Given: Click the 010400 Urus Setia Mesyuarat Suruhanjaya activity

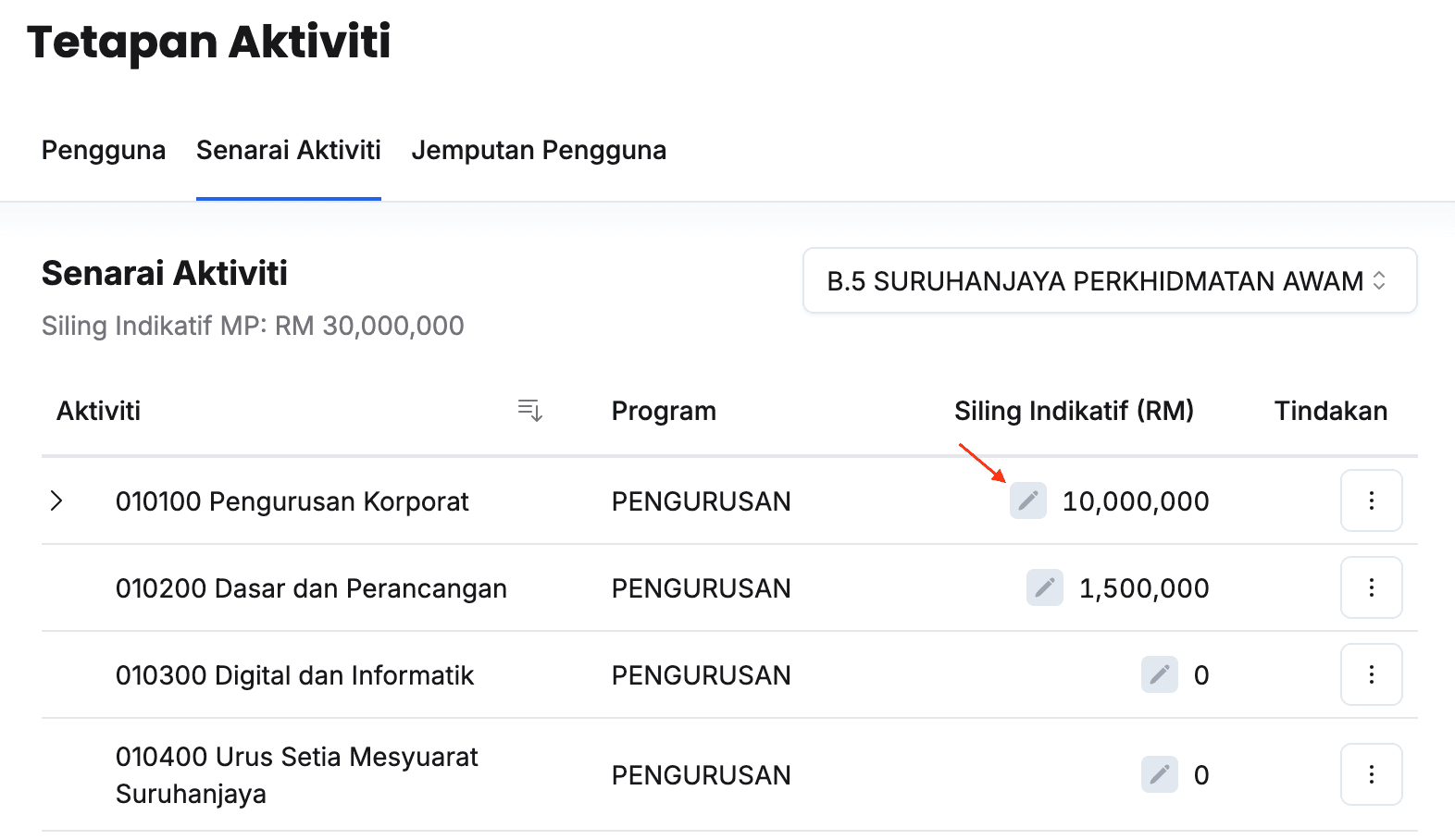Looking at the screenshot, I should 296,774.
